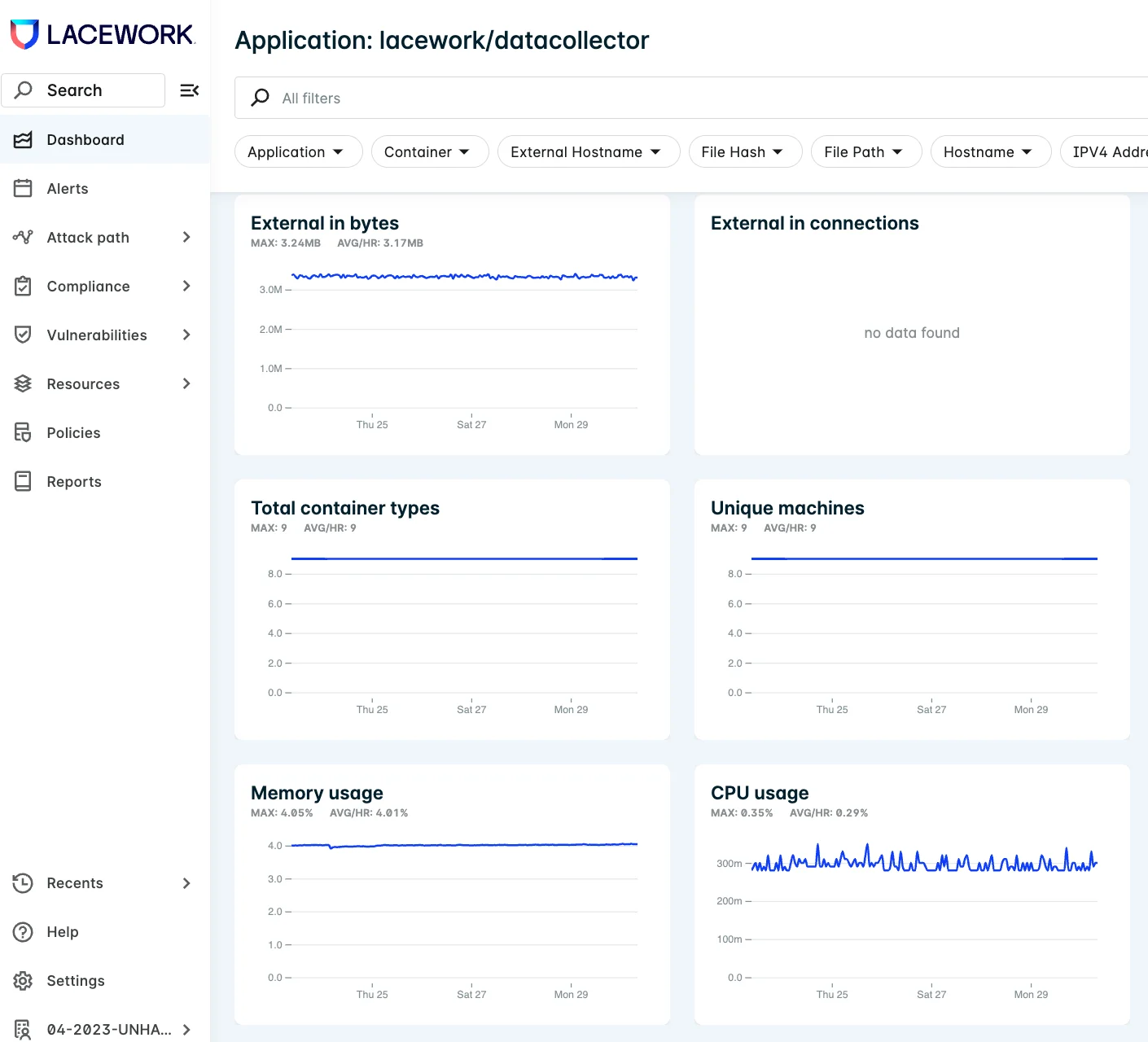Expand the Attack path submenu chevron
Screen dimensions: 1148x1042
point(186,237)
